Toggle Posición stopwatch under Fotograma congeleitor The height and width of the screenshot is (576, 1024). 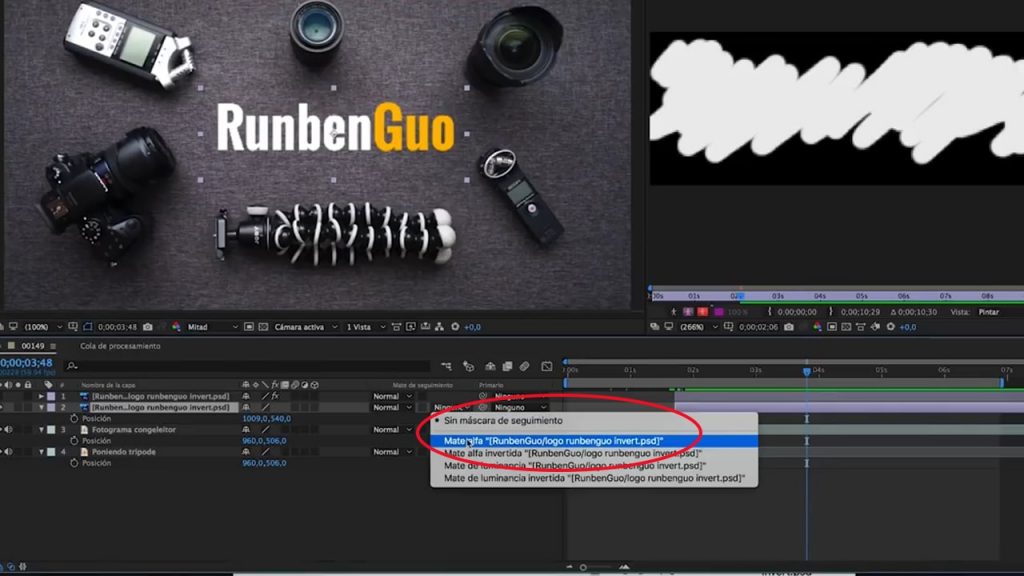[x=74, y=441]
